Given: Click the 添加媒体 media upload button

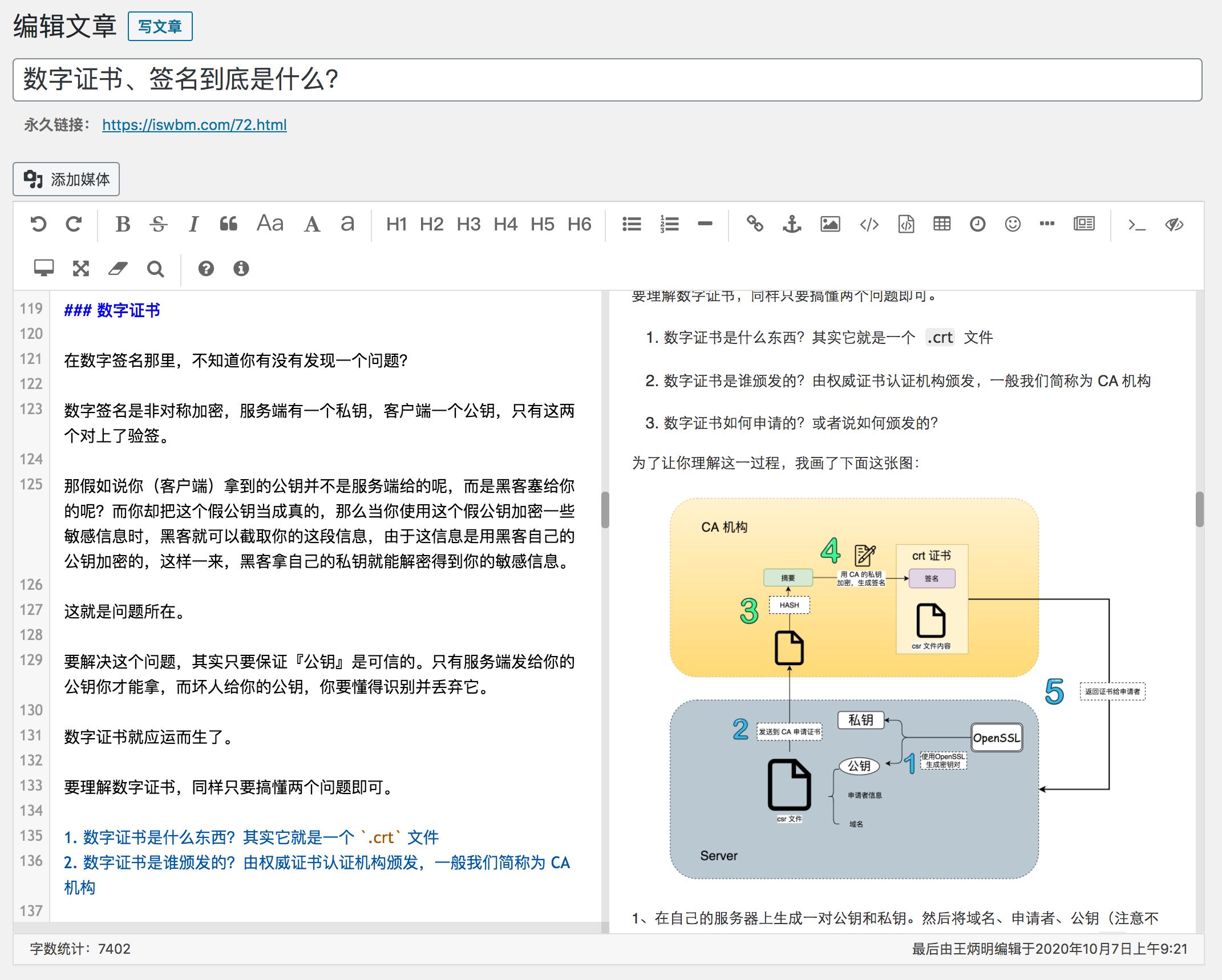Looking at the screenshot, I should pos(66,179).
